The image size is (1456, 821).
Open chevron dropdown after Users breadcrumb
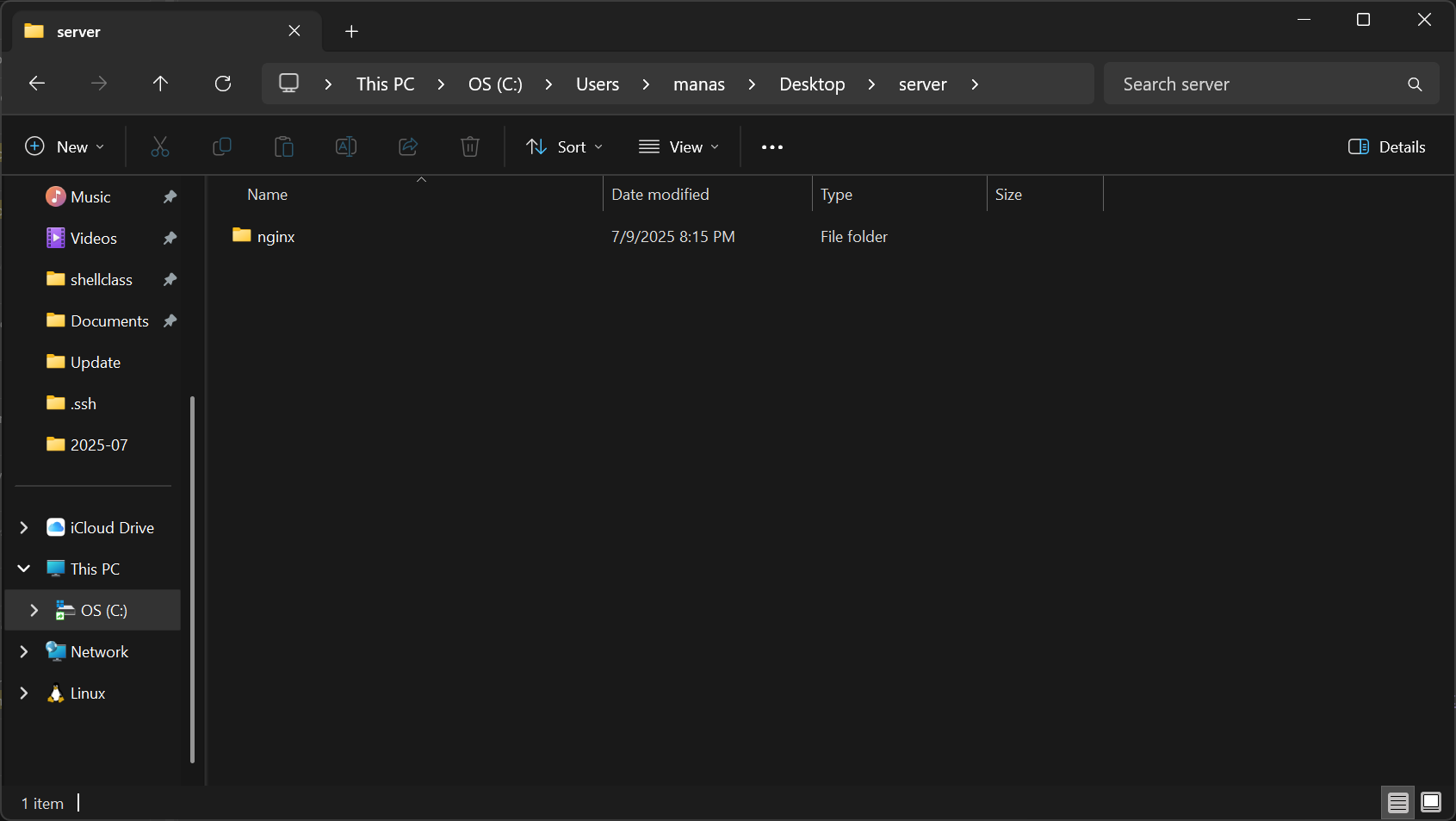tap(646, 84)
